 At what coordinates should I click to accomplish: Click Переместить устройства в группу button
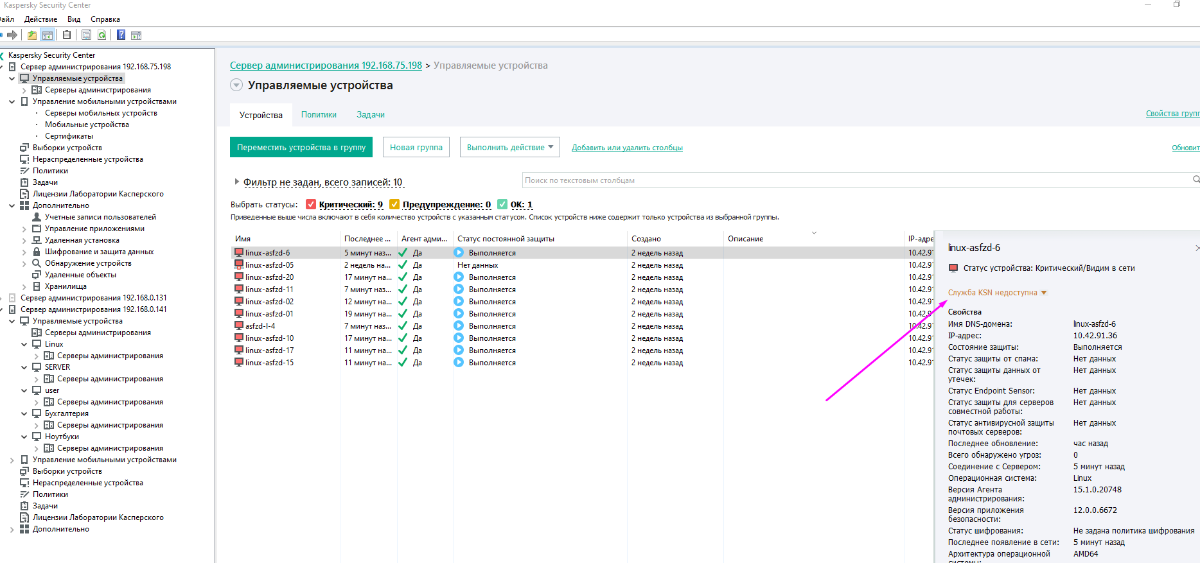click(301, 147)
